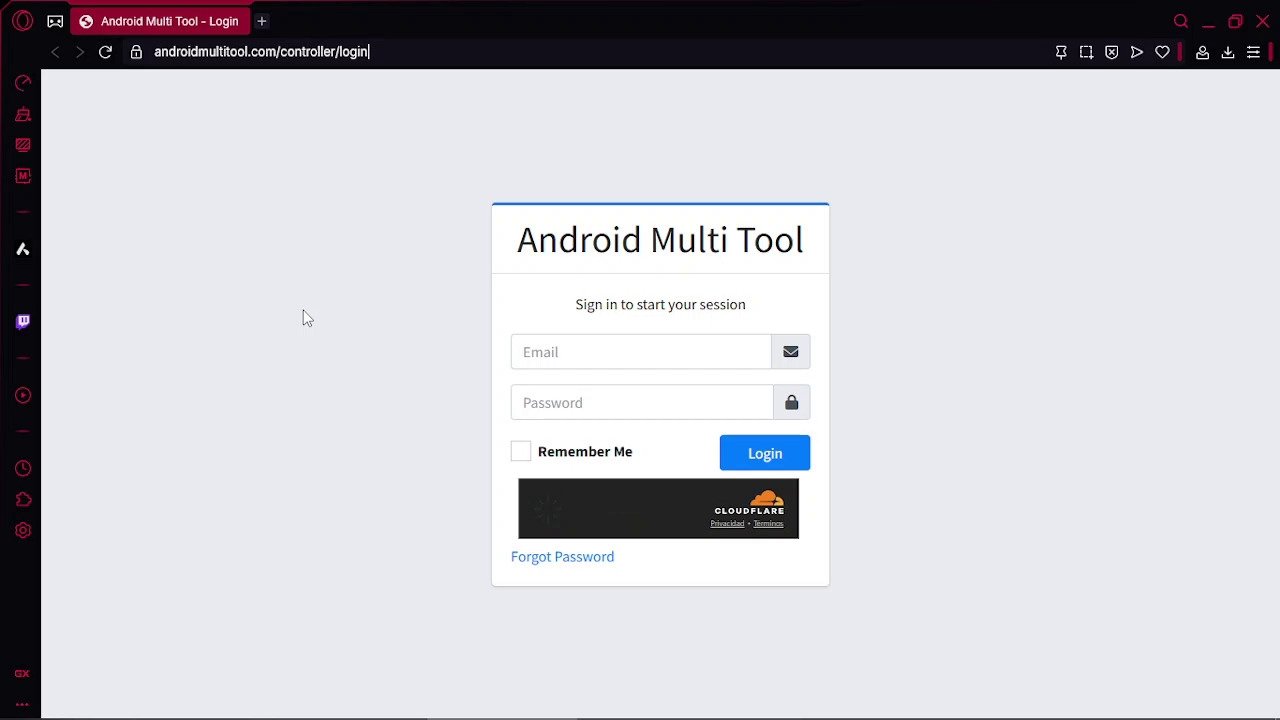Open the Easy Setup sliders icon
Viewport: 1280px width, 720px height.
(x=1253, y=52)
